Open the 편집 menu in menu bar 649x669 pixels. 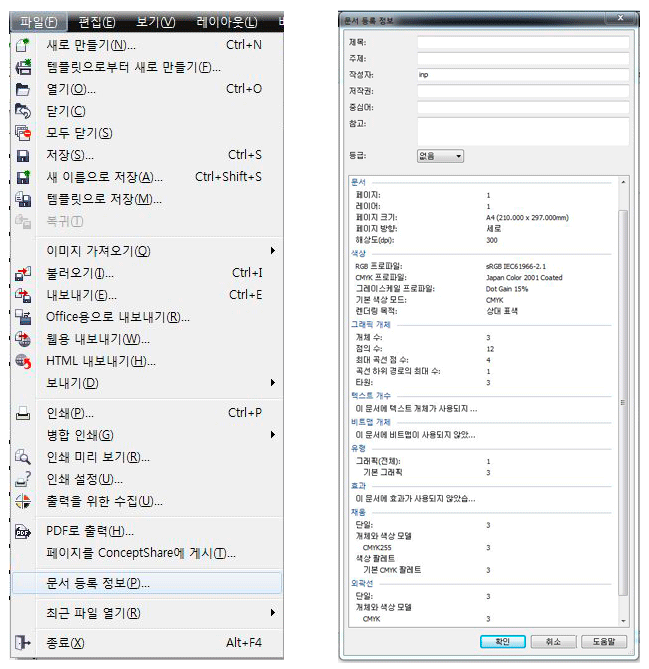pyautogui.click(x=96, y=22)
